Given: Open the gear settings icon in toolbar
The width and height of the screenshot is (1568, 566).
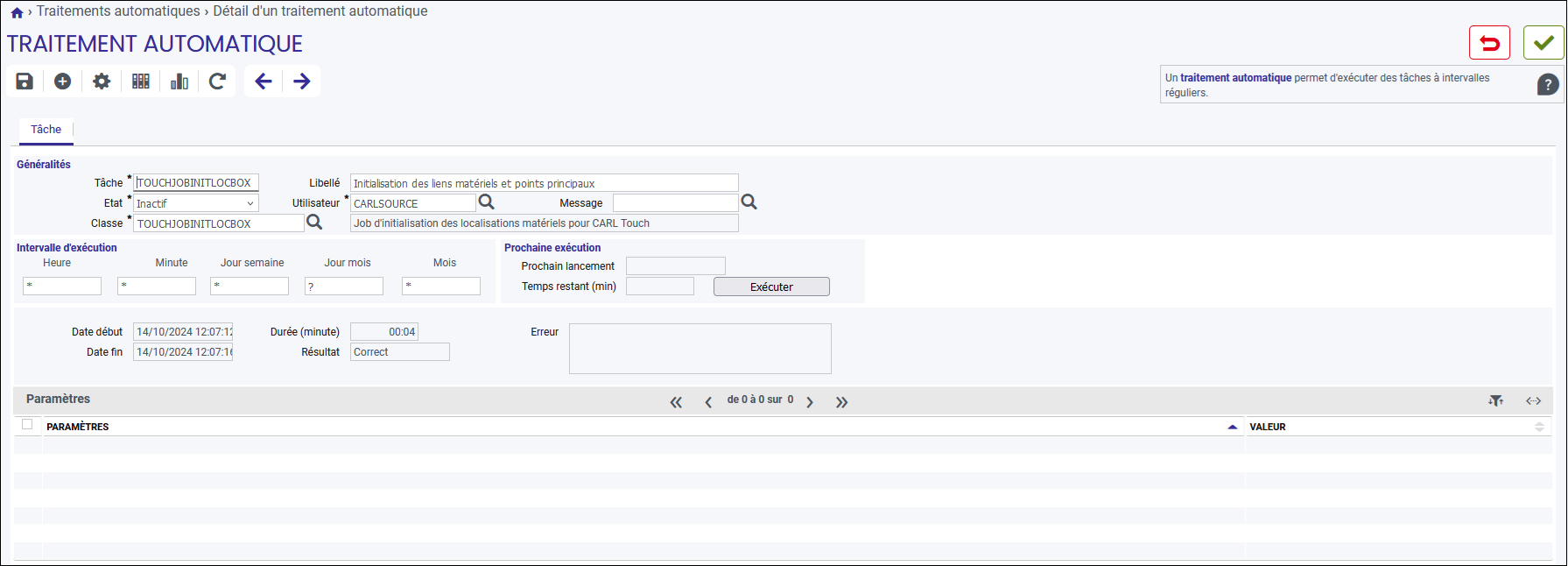Looking at the screenshot, I should (102, 81).
